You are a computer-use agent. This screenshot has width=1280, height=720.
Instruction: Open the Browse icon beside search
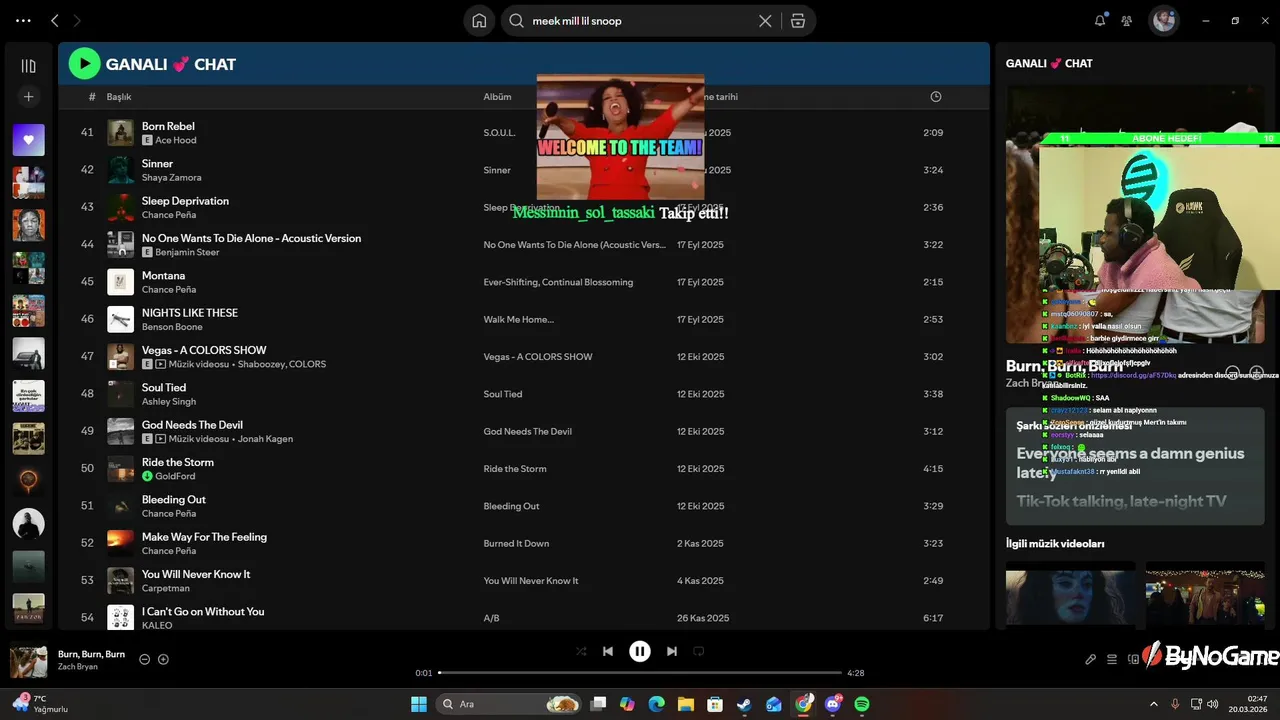(798, 20)
